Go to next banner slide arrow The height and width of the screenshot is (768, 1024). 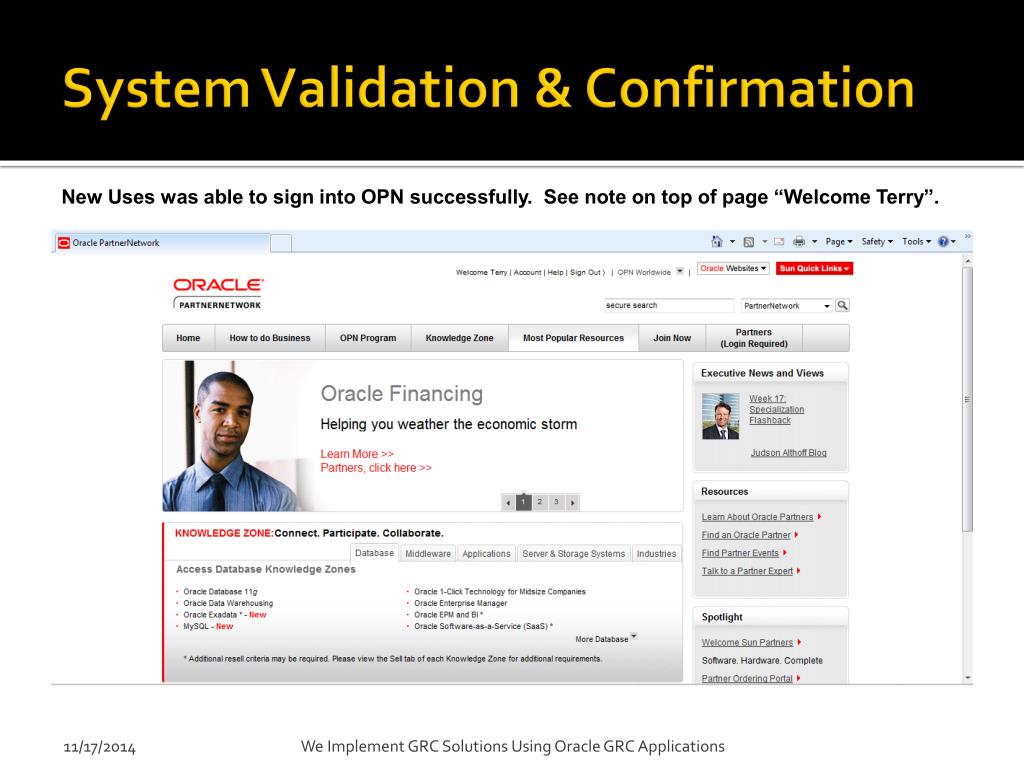(x=573, y=502)
